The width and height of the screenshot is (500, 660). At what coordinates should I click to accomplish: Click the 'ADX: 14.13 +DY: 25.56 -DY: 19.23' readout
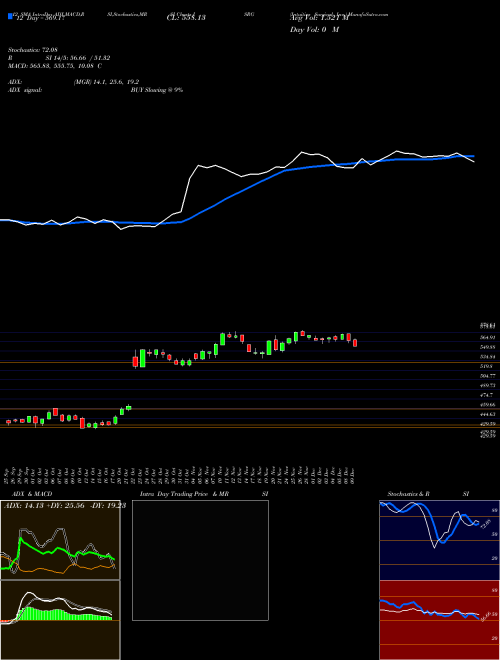point(64,506)
